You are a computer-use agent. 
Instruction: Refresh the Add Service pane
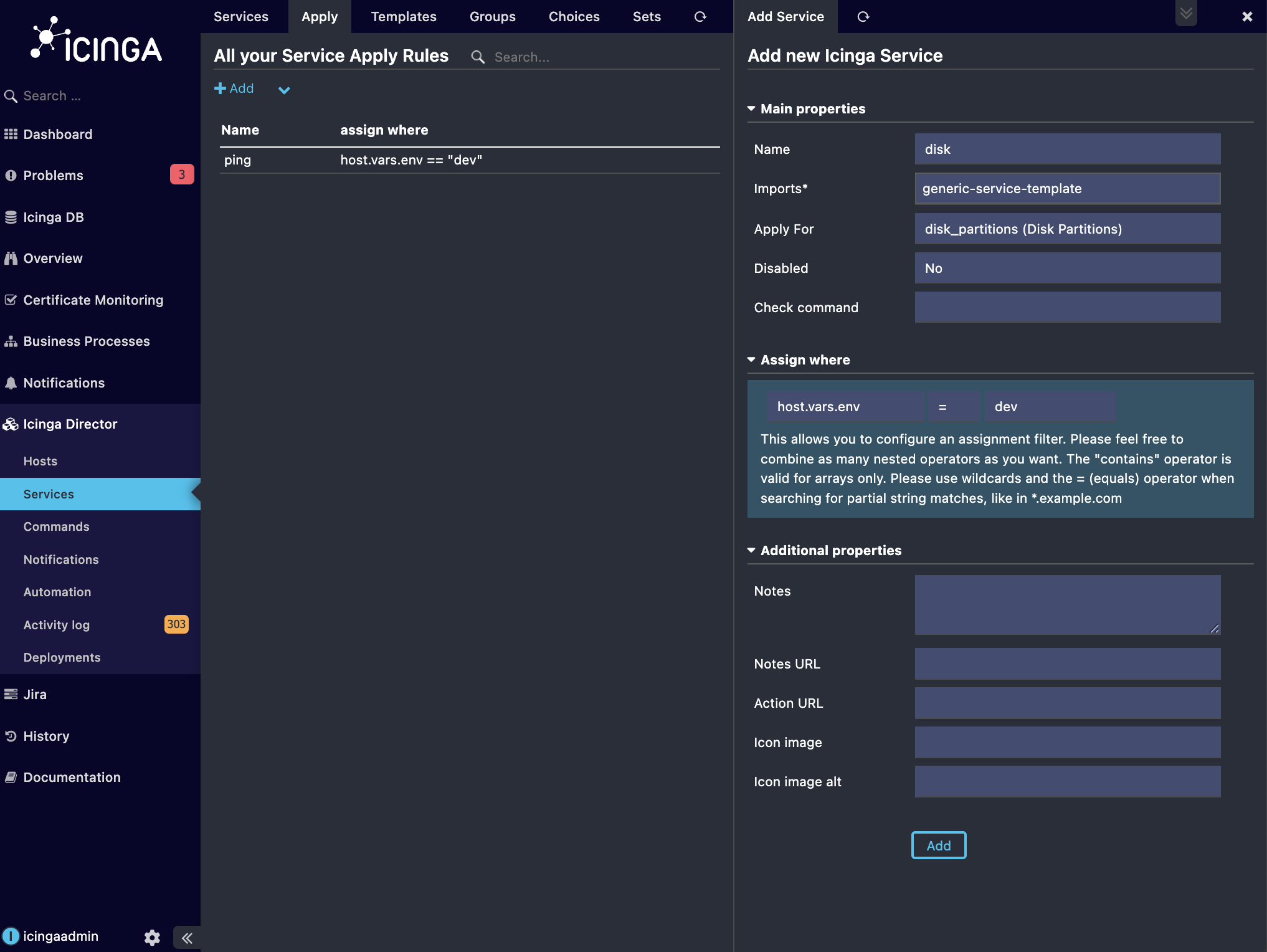point(863,17)
